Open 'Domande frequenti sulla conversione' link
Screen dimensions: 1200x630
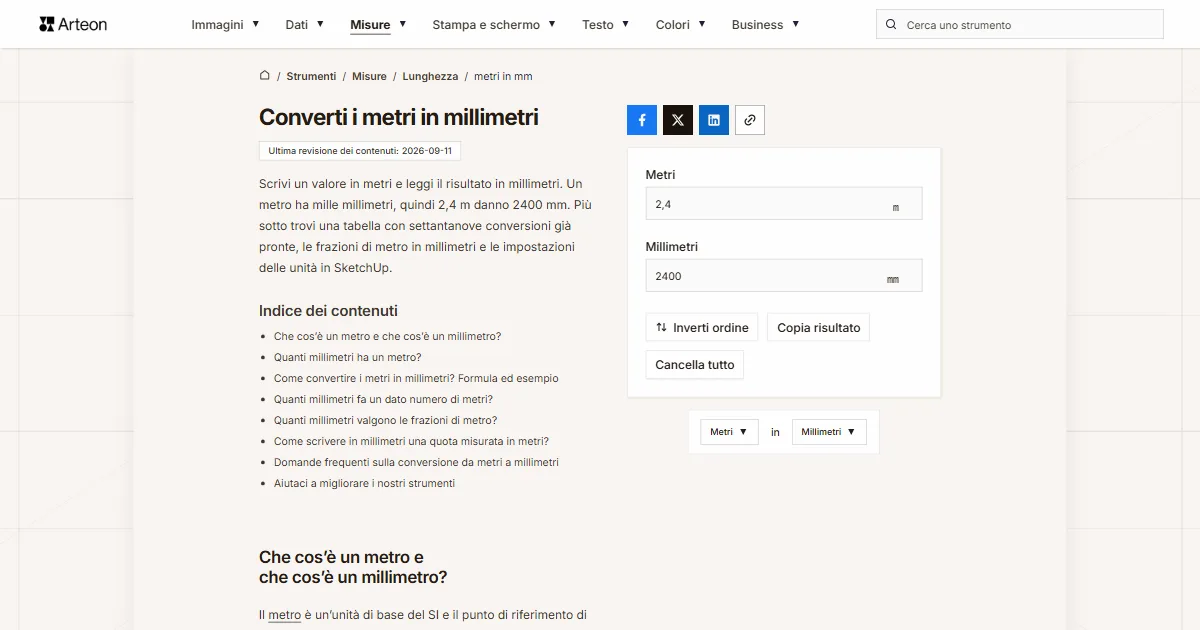tap(416, 463)
